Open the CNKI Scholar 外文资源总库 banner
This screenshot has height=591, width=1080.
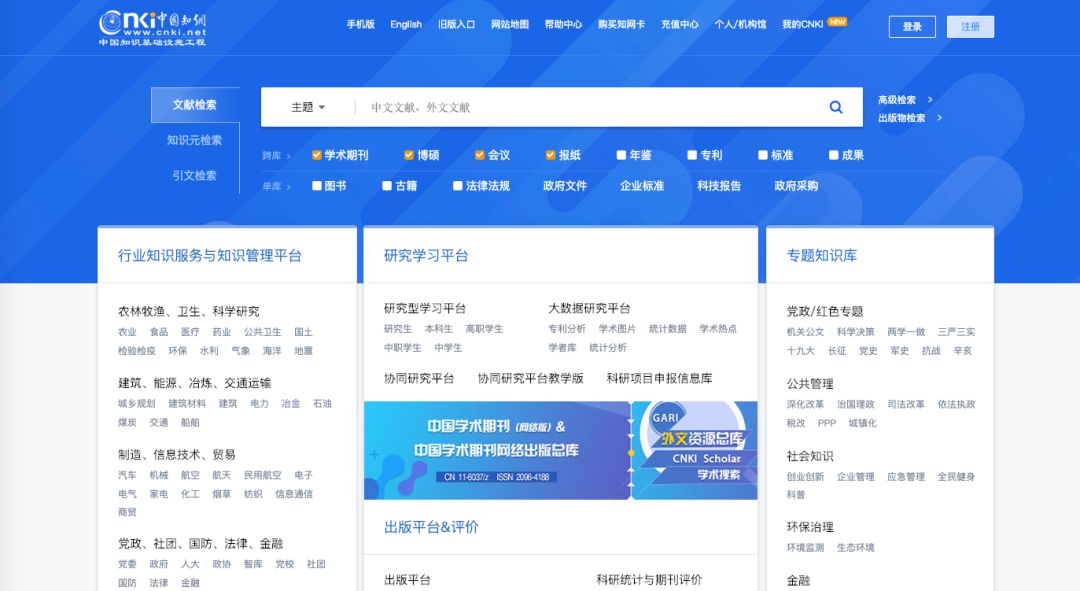tap(695, 450)
